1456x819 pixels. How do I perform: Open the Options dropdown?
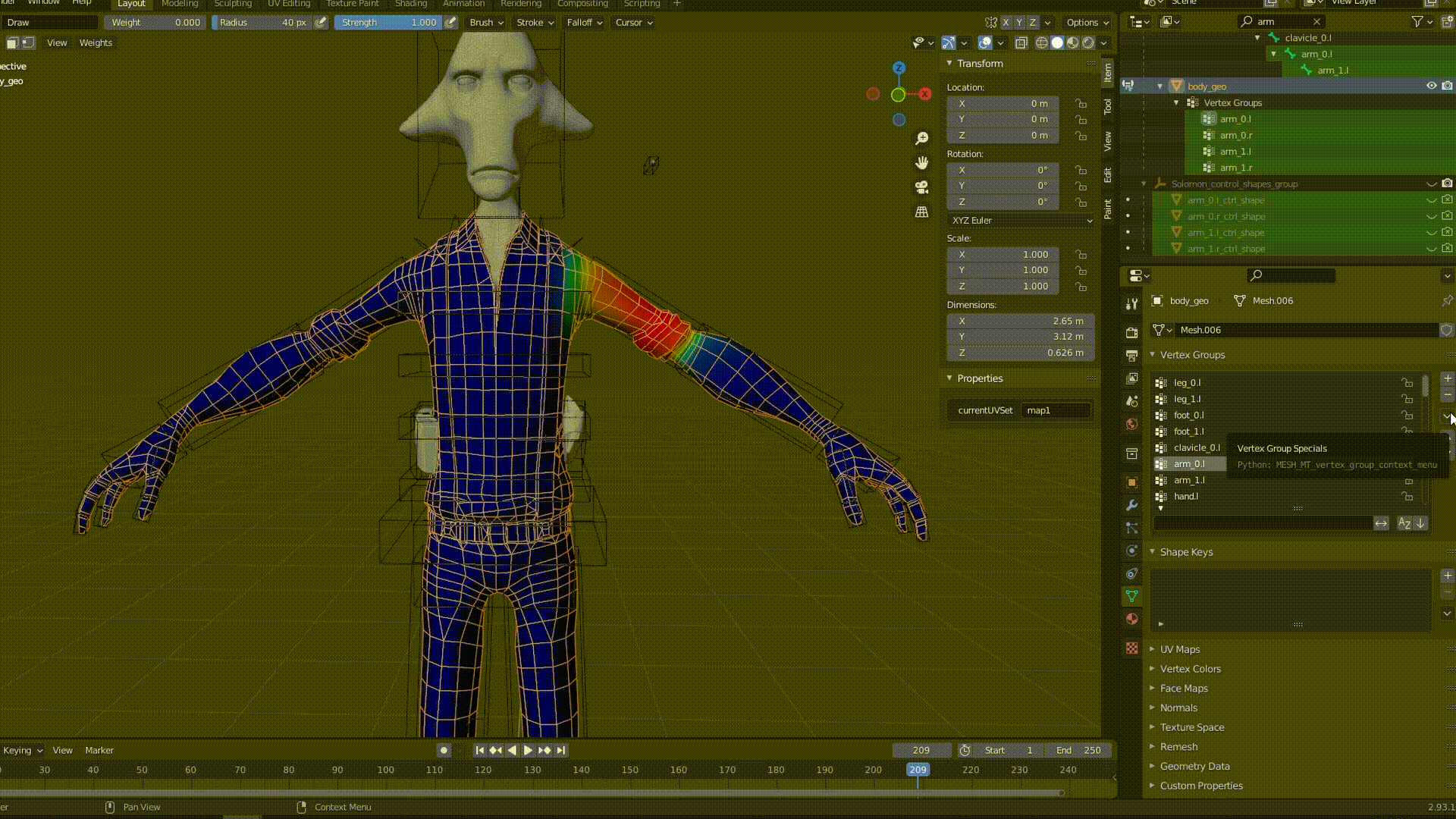(x=1087, y=22)
